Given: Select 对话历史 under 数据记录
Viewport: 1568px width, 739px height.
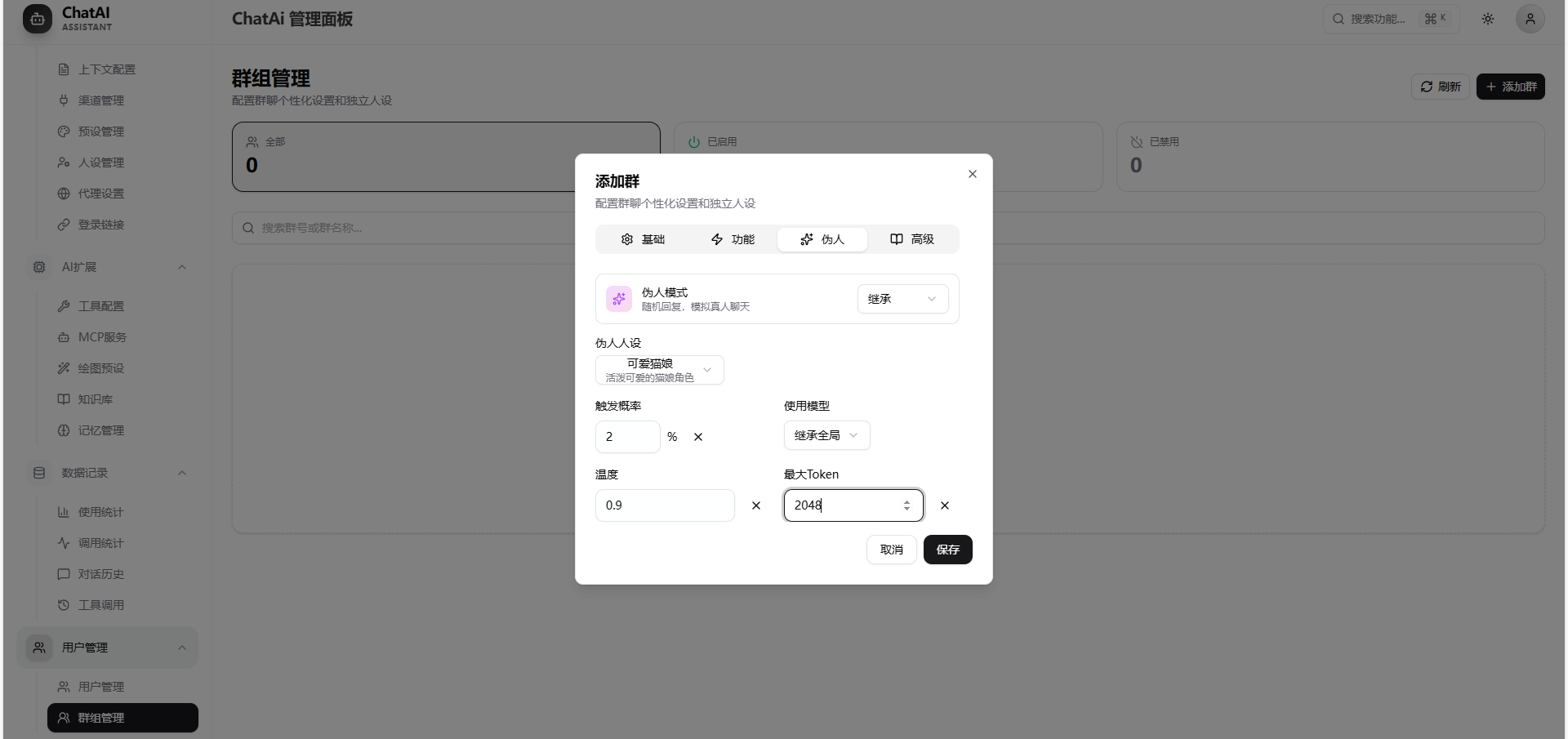Looking at the screenshot, I should (x=100, y=574).
